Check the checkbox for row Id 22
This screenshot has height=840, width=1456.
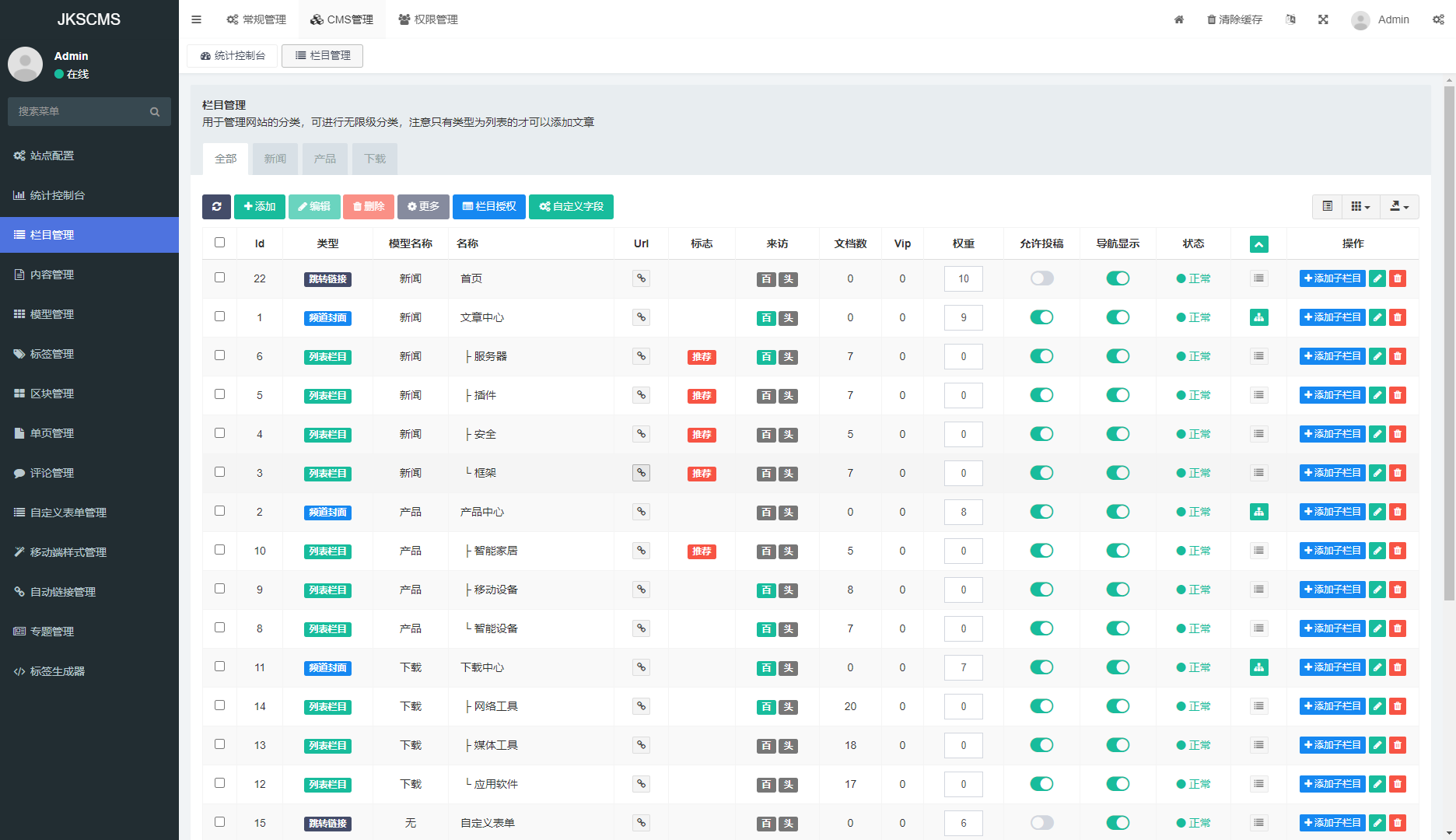coord(219,278)
